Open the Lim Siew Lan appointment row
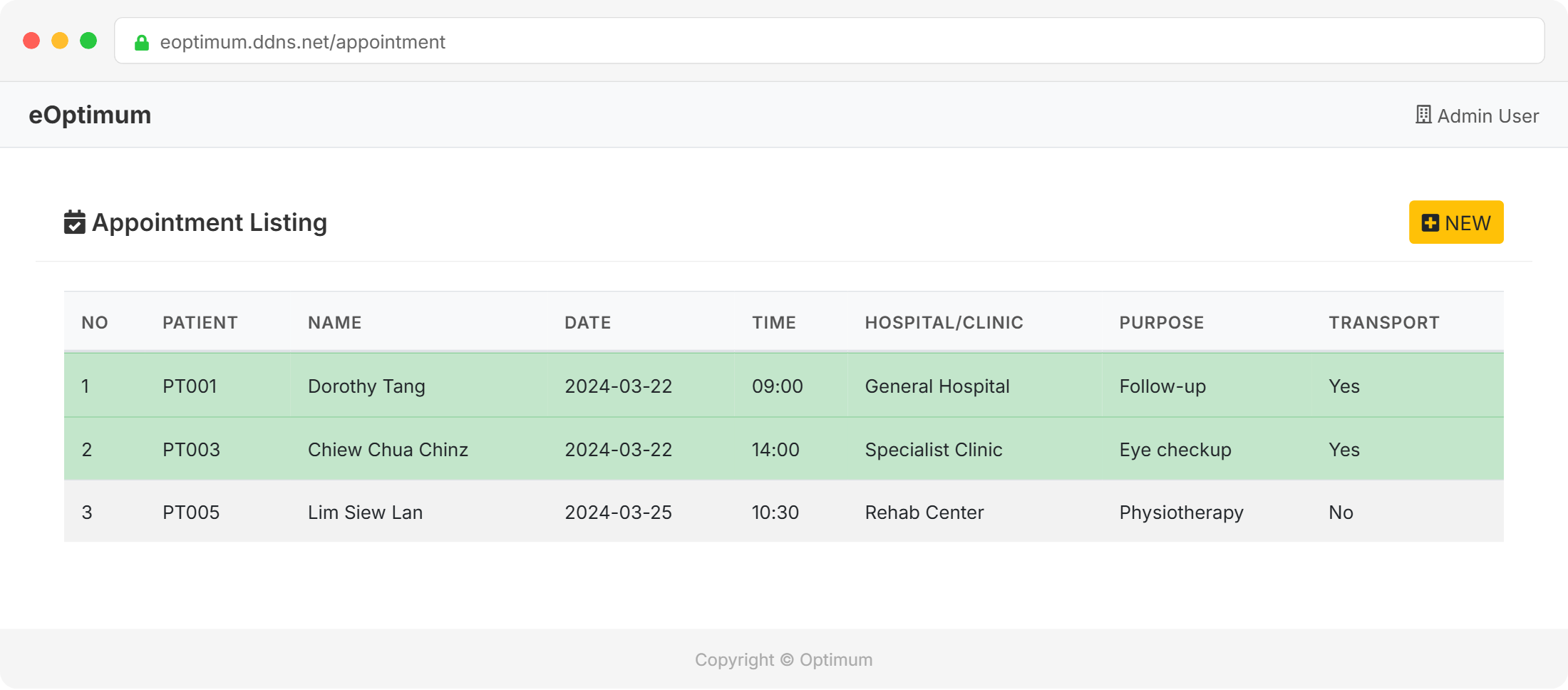This screenshot has height=690, width=1568. (x=365, y=513)
